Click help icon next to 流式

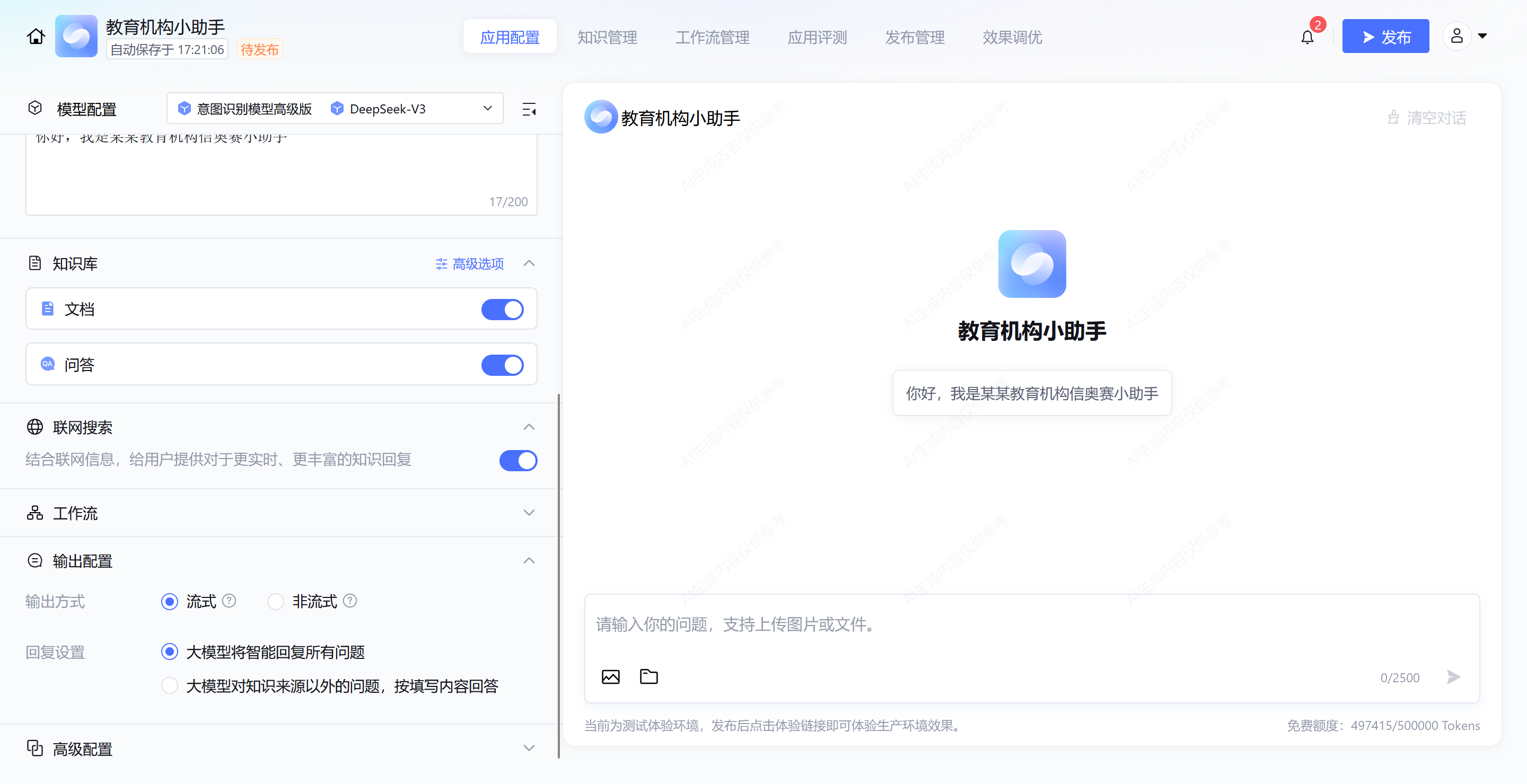tap(229, 601)
